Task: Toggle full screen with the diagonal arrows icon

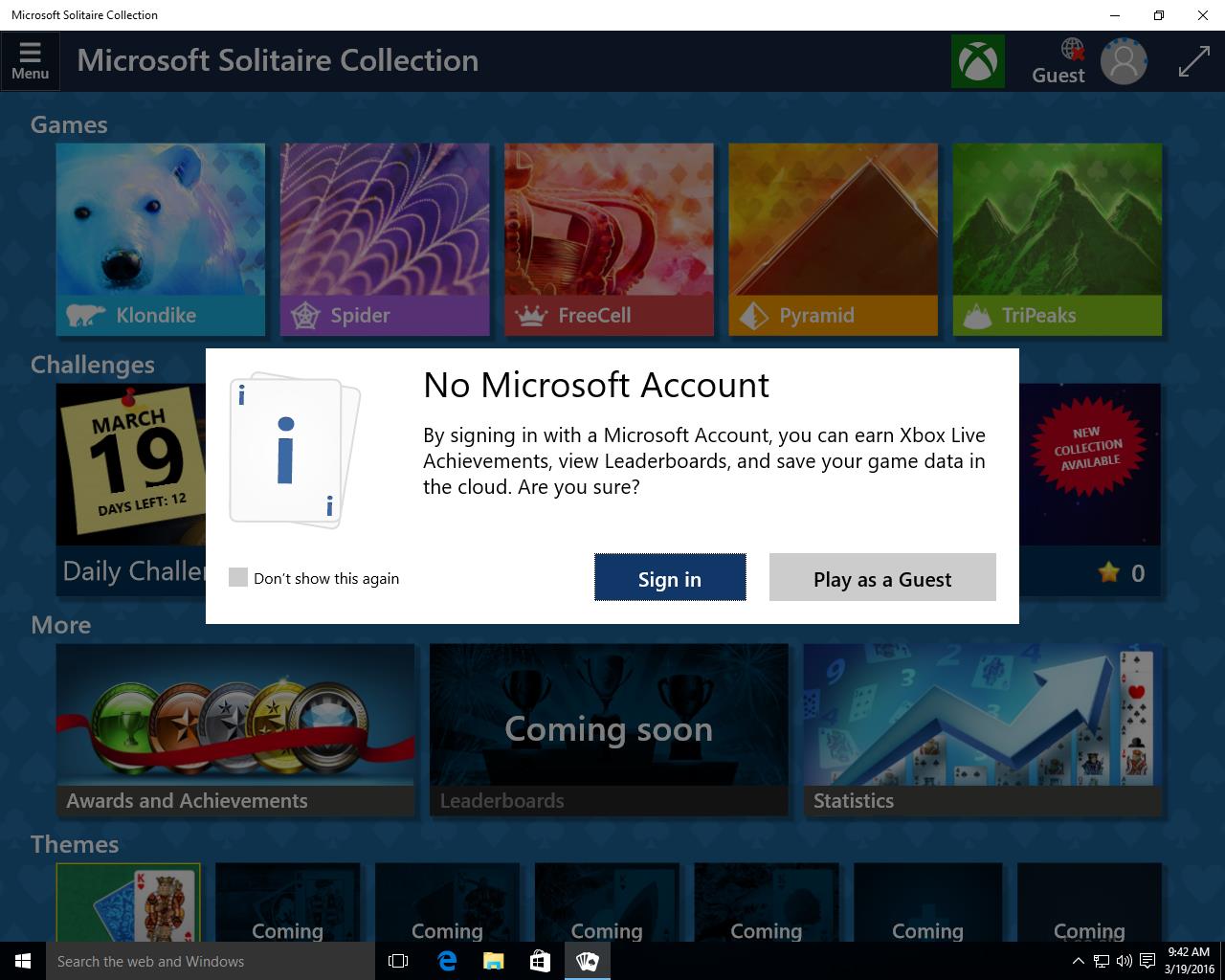Action: pos(1193,61)
